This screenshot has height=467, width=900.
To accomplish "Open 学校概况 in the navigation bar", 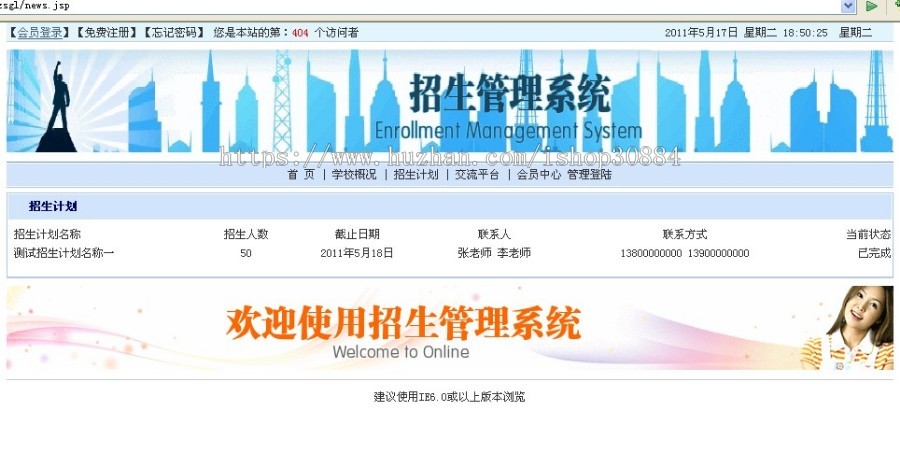I will tap(354, 174).
